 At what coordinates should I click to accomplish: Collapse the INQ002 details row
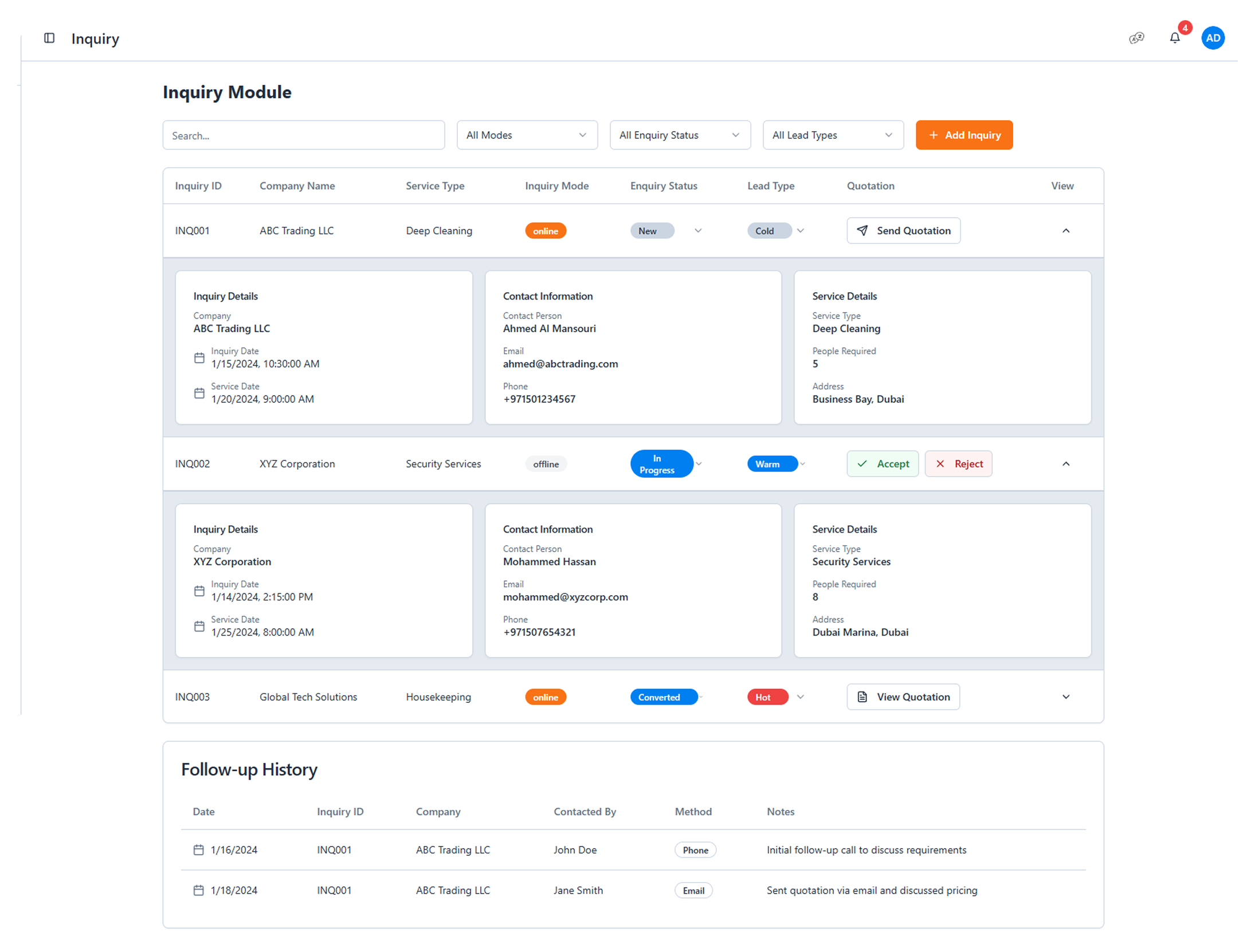click(x=1065, y=463)
